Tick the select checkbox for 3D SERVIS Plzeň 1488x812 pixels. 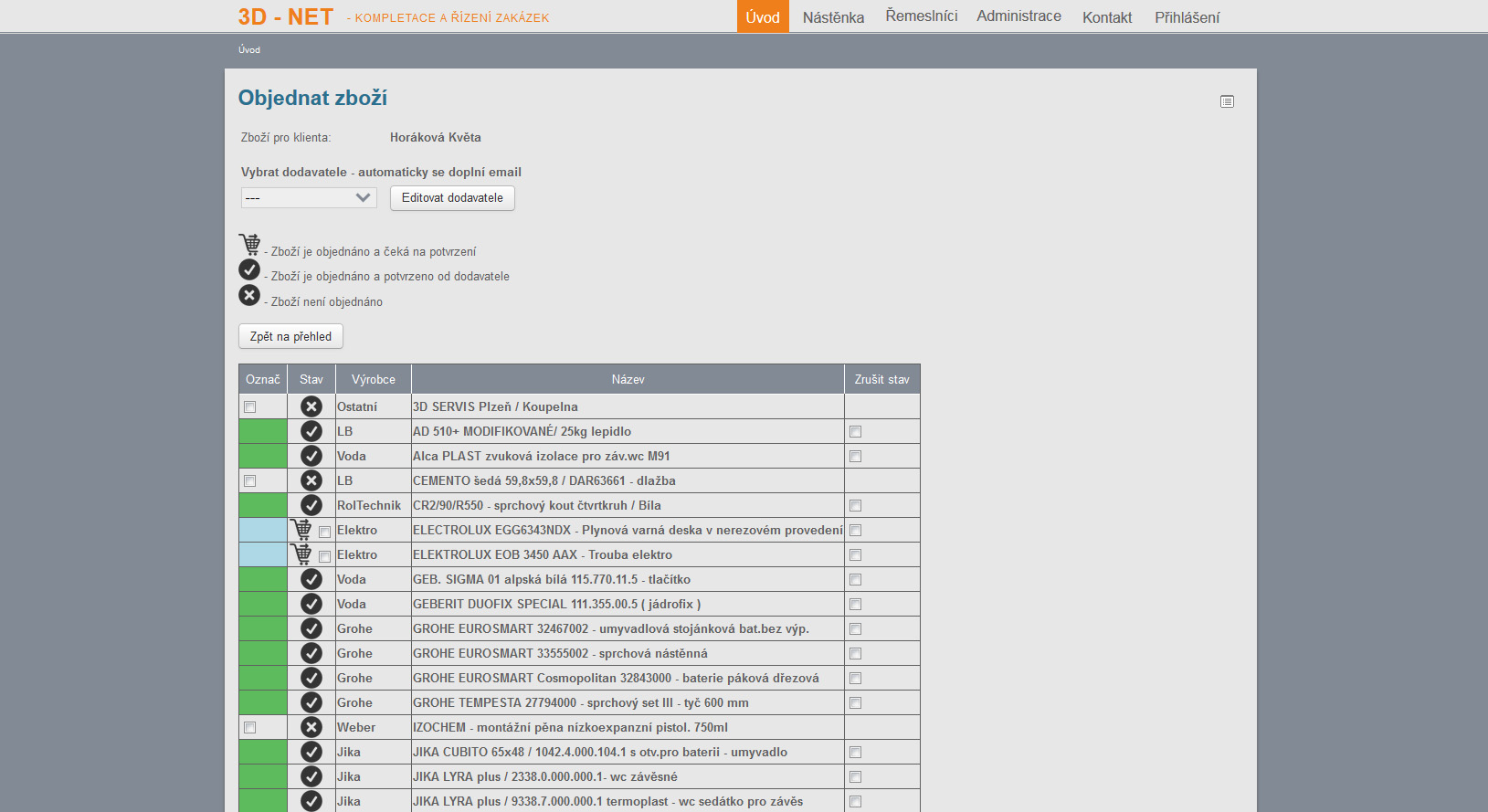pyautogui.click(x=250, y=407)
